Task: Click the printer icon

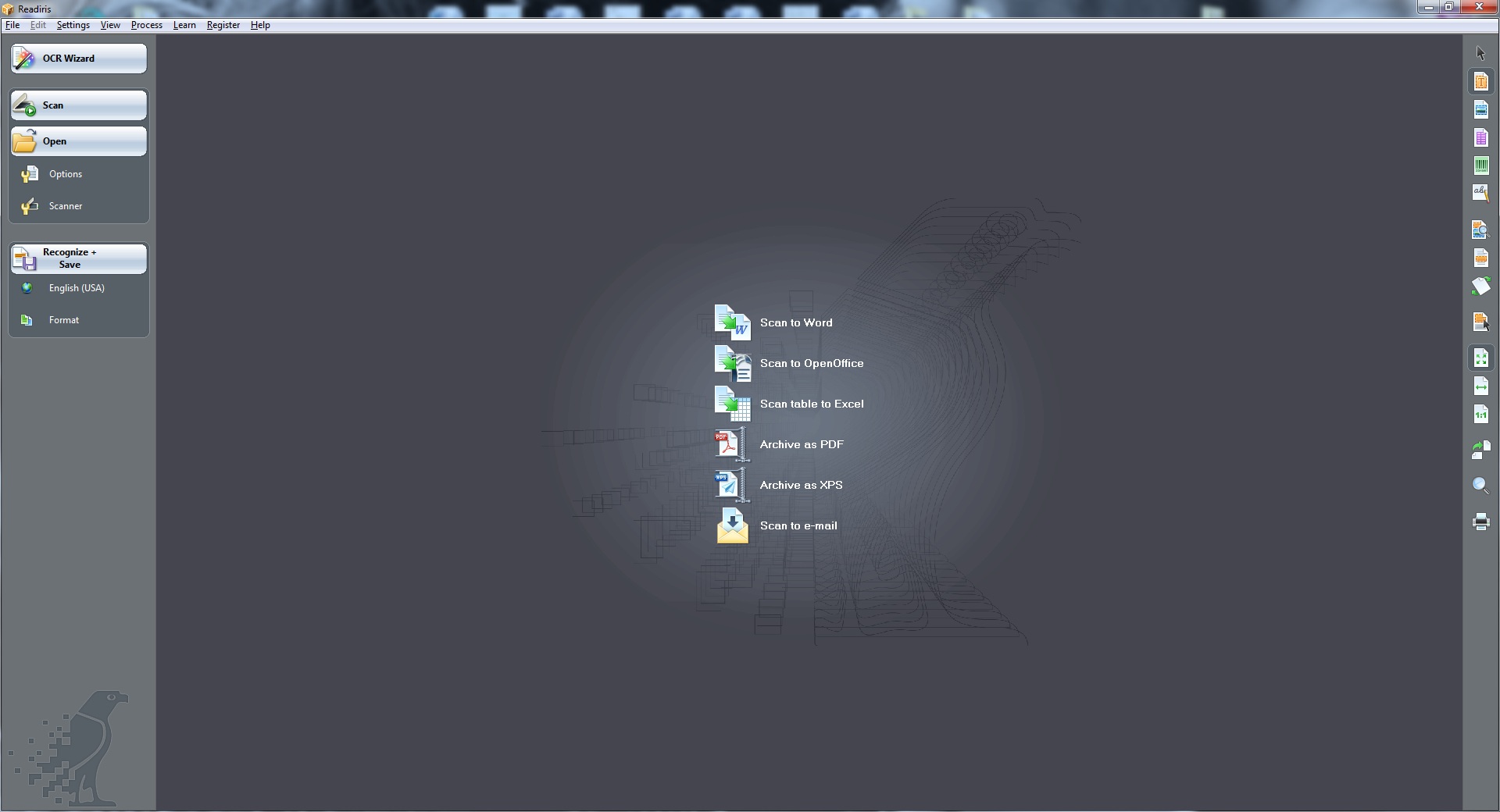Action: point(1480,522)
